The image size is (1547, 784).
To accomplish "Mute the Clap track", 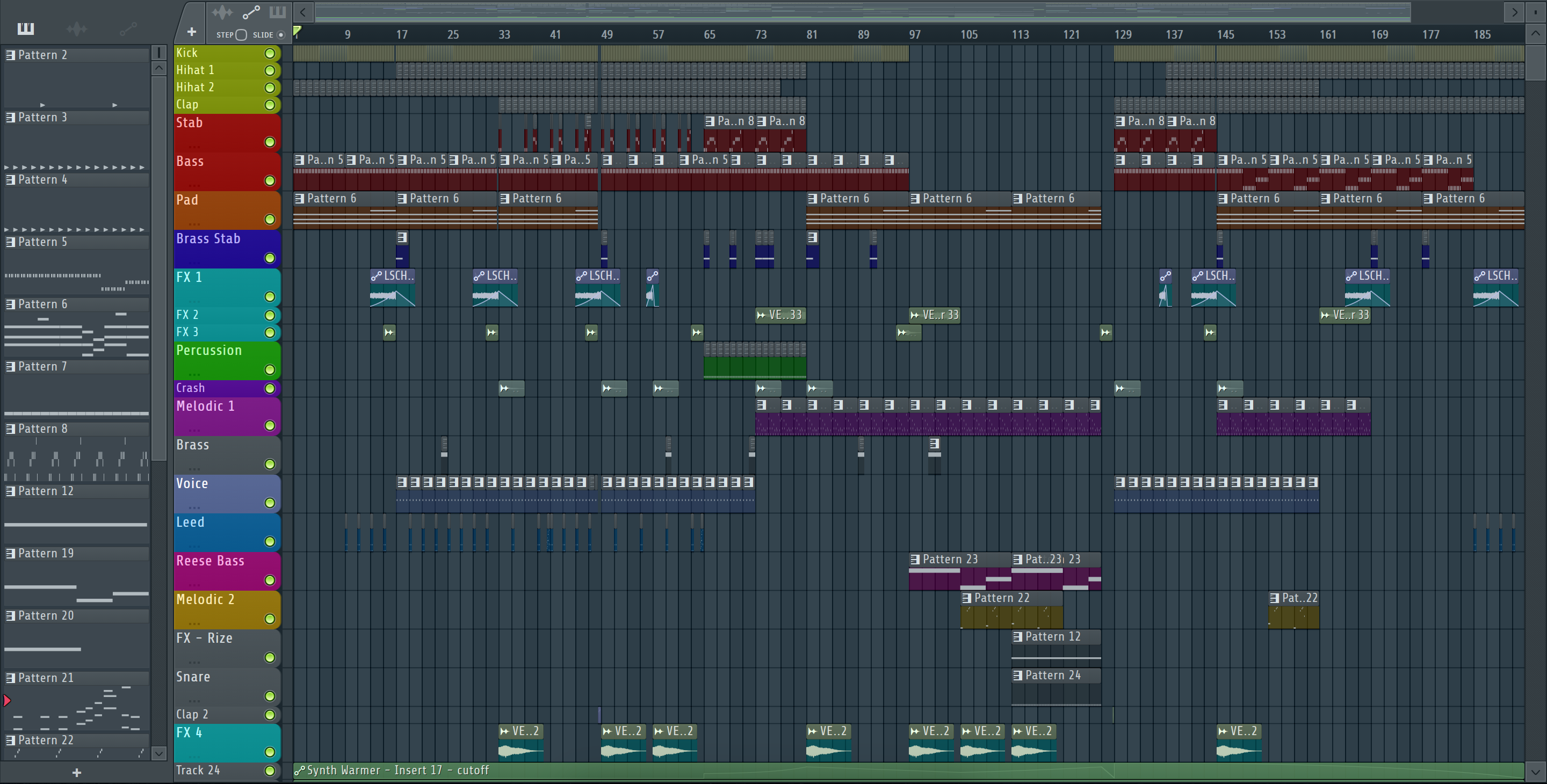I will coord(270,105).
